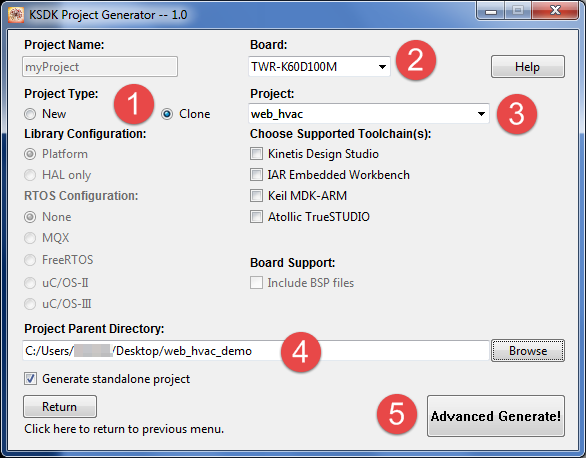Select the Clone project type radio button

click(x=167, y=114)
